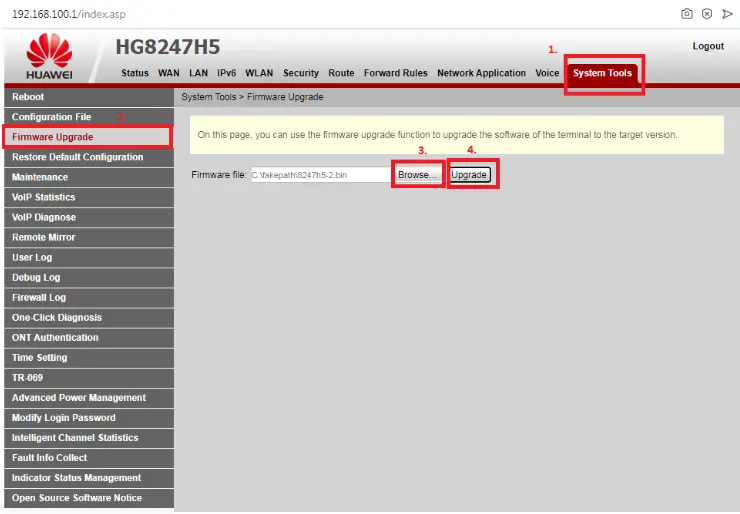
Task: Select the Security tab
Action: [x=301, y=73]
